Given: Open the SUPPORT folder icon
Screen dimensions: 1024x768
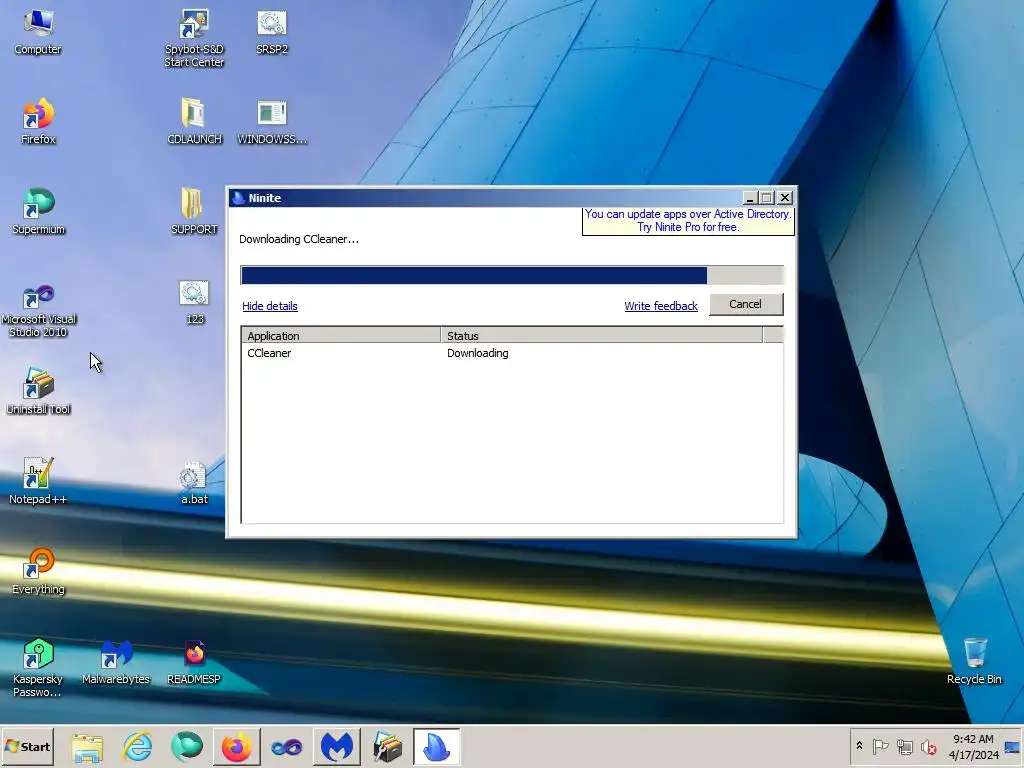Looking at the screenshot, I should [x=194, y=212].
